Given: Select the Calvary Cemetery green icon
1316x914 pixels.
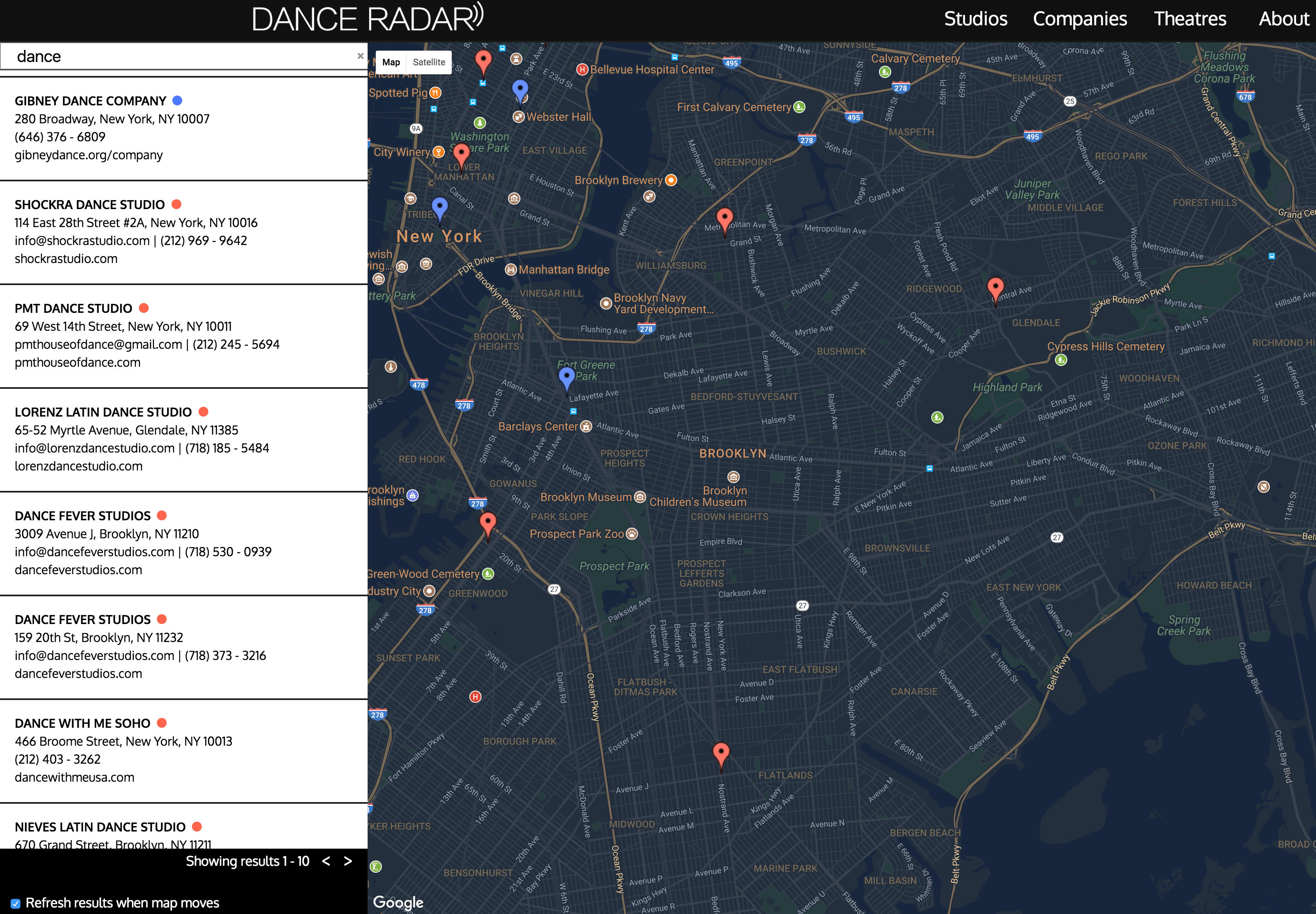Looking at the screenshot, I should pyautogui.click(x=885, y=72).
